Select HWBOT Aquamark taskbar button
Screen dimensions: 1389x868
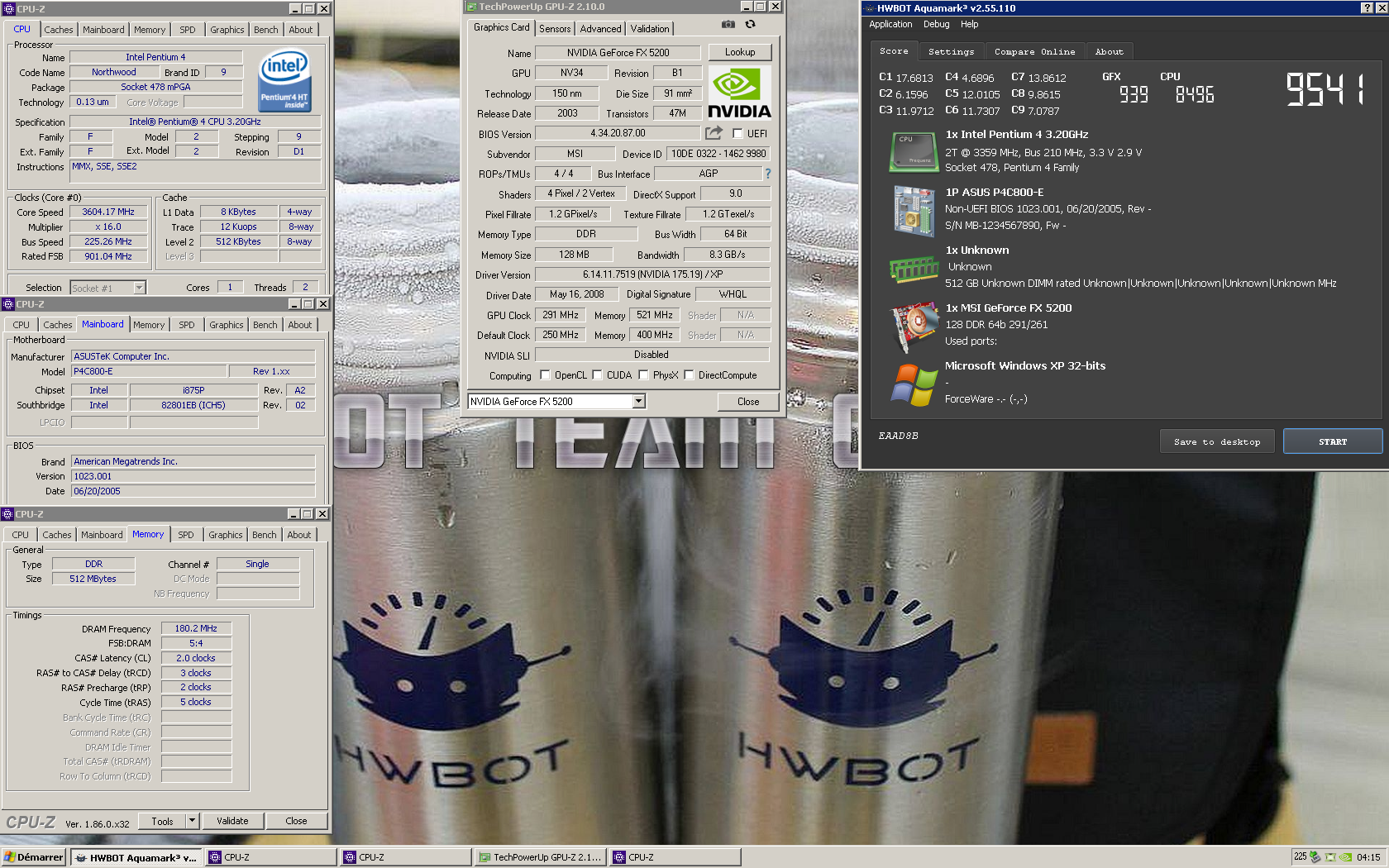point(136,857)
